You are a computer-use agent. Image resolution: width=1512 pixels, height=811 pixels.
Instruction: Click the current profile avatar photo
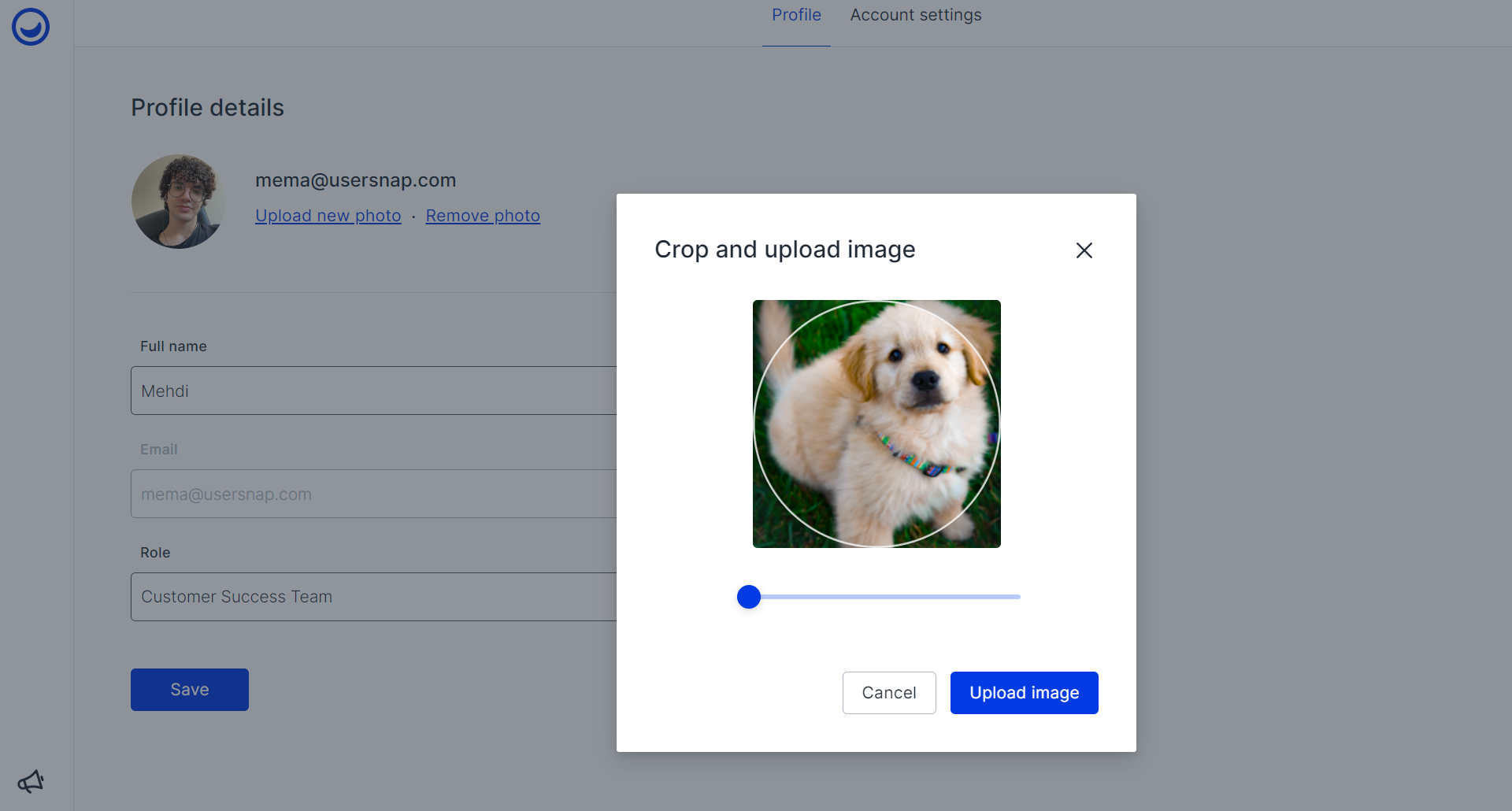(x=179, y=202)
